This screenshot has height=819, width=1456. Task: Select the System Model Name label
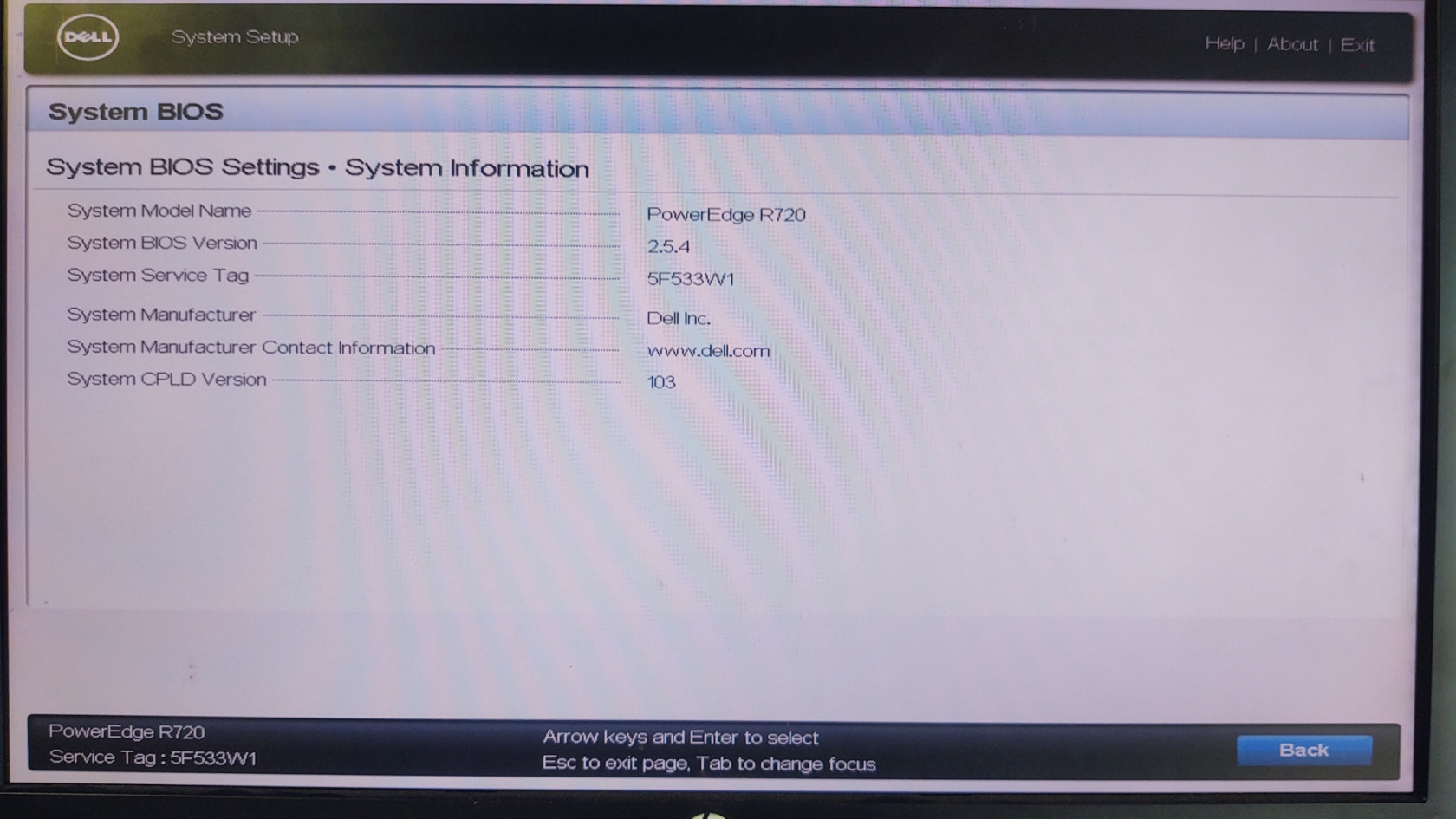tap(159, 211)
